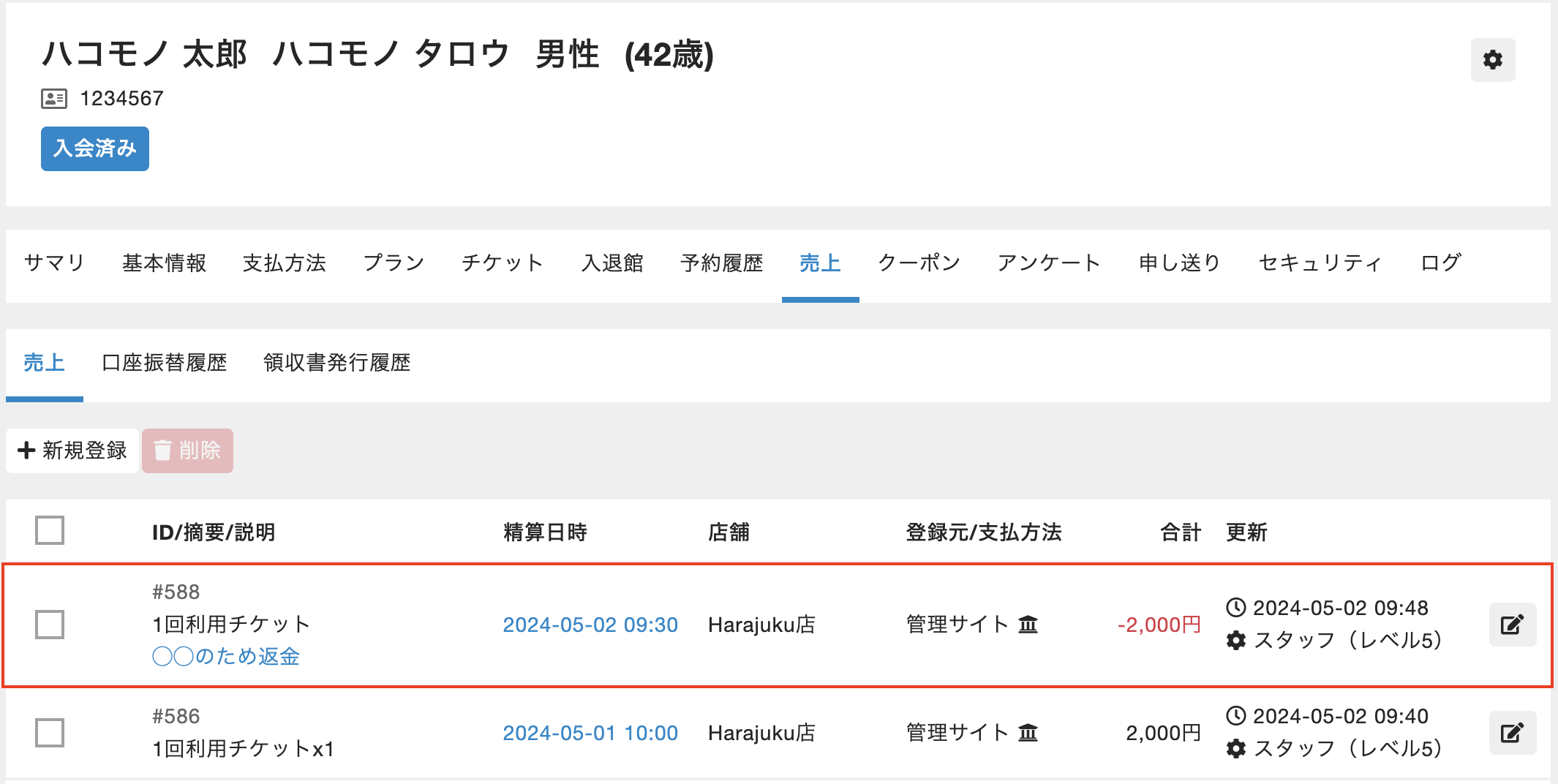Check the box for sale #586

[50, 733]
